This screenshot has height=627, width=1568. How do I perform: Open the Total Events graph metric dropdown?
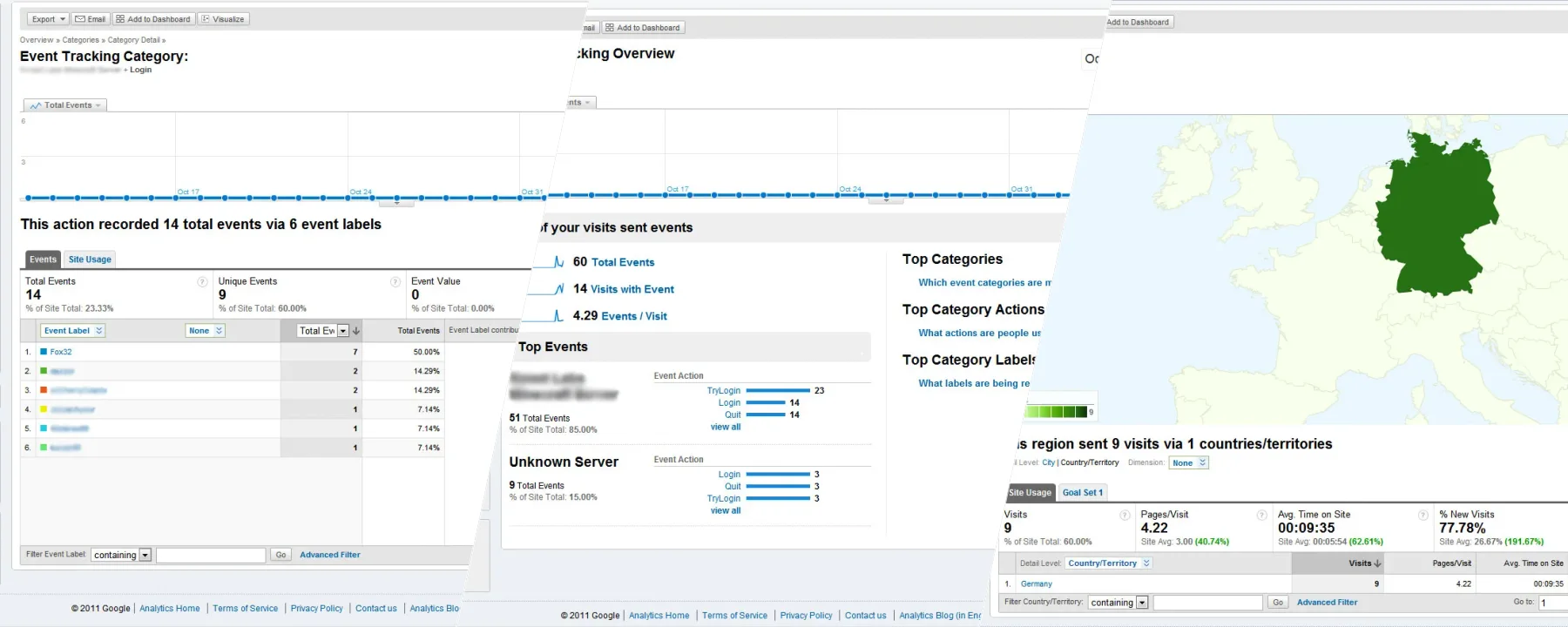pos(65,105)
